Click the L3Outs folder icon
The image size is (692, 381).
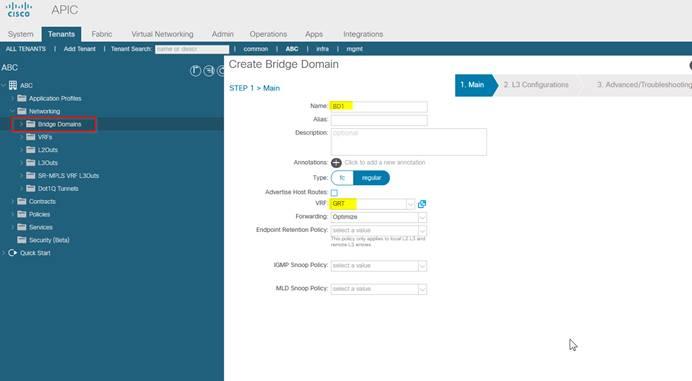coord(30,162)
